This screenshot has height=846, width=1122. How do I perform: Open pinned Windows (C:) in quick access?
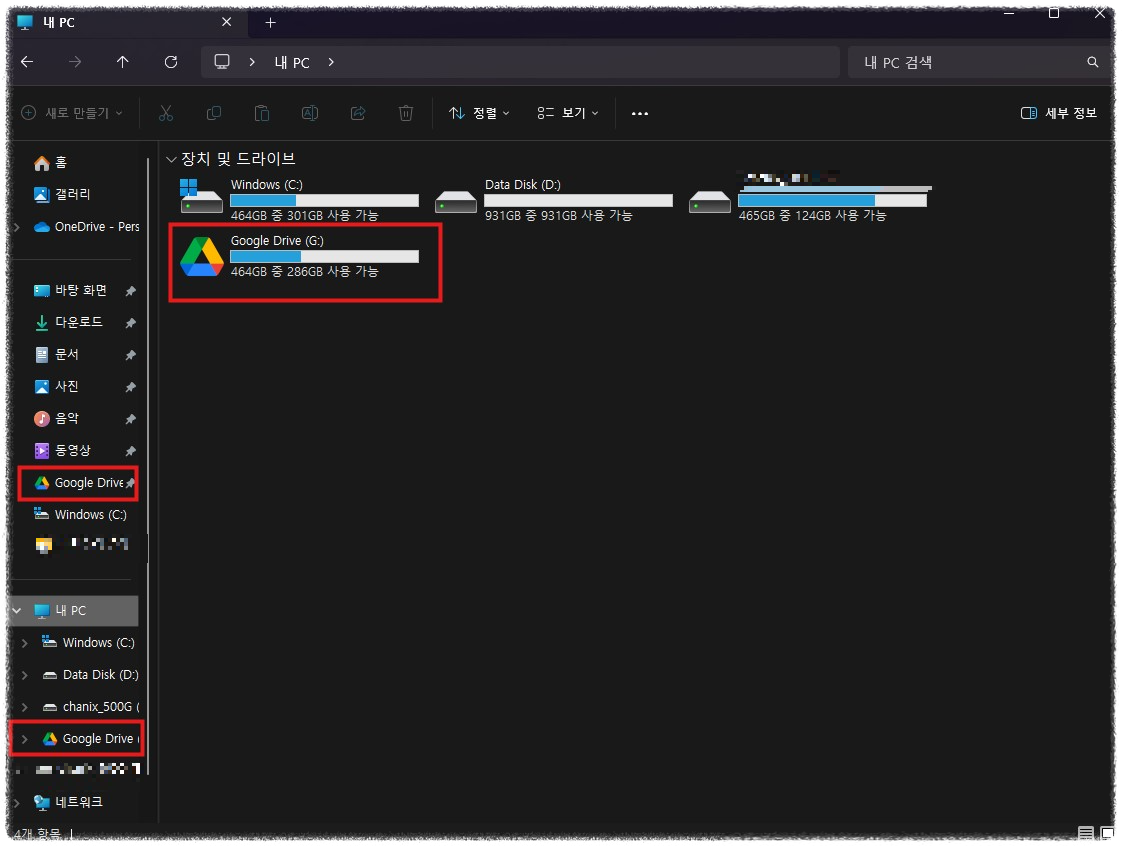(x=80, y=515)
